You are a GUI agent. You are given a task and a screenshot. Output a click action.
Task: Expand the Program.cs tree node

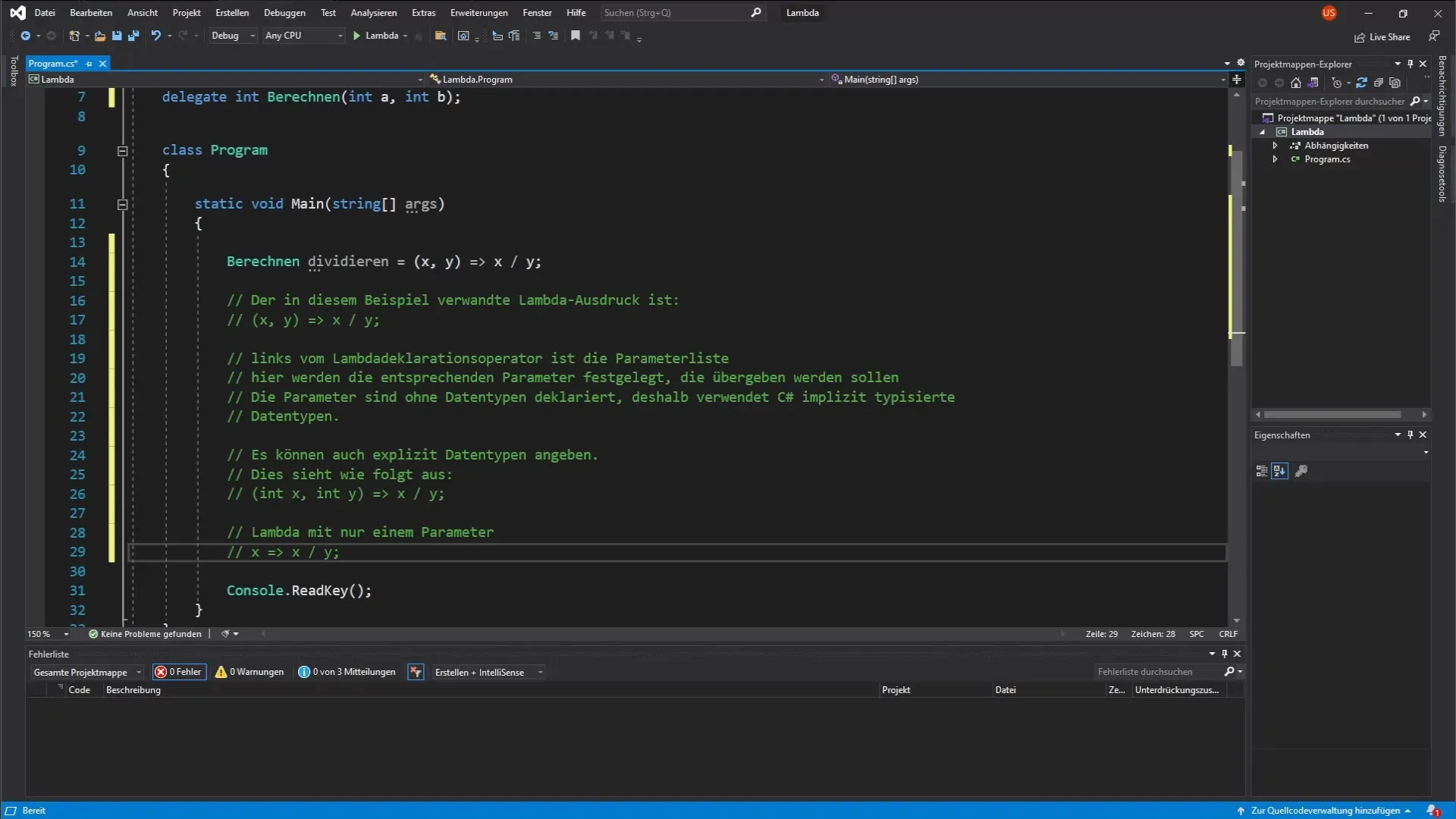tap(1276, 159)
